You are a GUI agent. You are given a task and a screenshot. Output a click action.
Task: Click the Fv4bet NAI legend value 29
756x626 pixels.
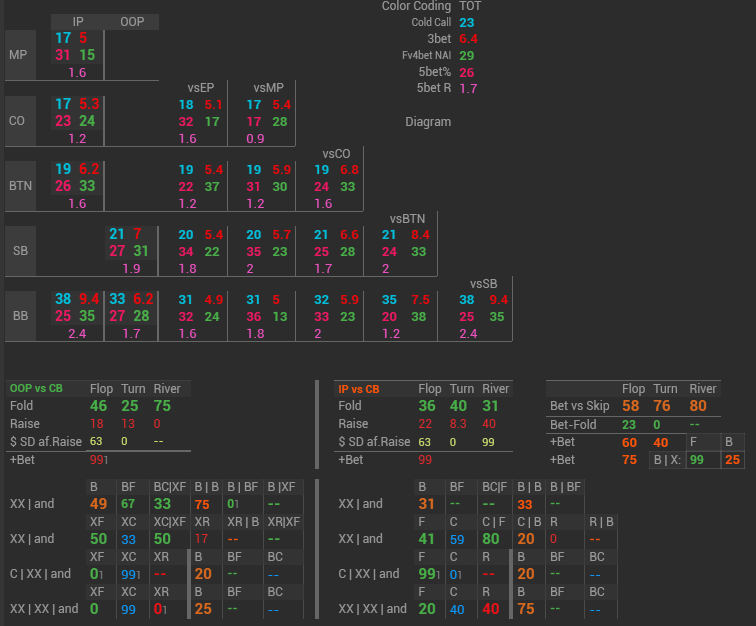point(467,55)
